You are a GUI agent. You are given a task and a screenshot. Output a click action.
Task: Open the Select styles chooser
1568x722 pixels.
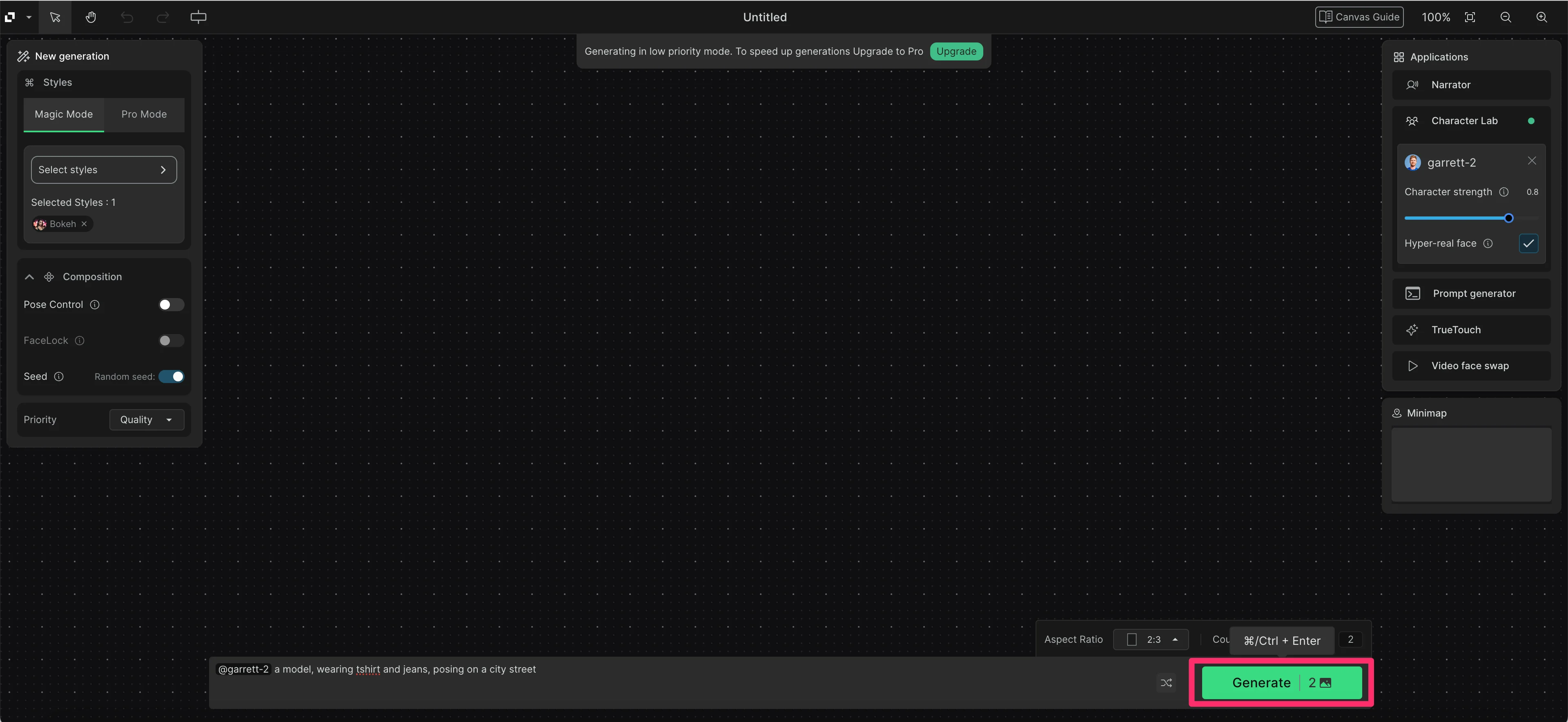(x=103, y=170)
